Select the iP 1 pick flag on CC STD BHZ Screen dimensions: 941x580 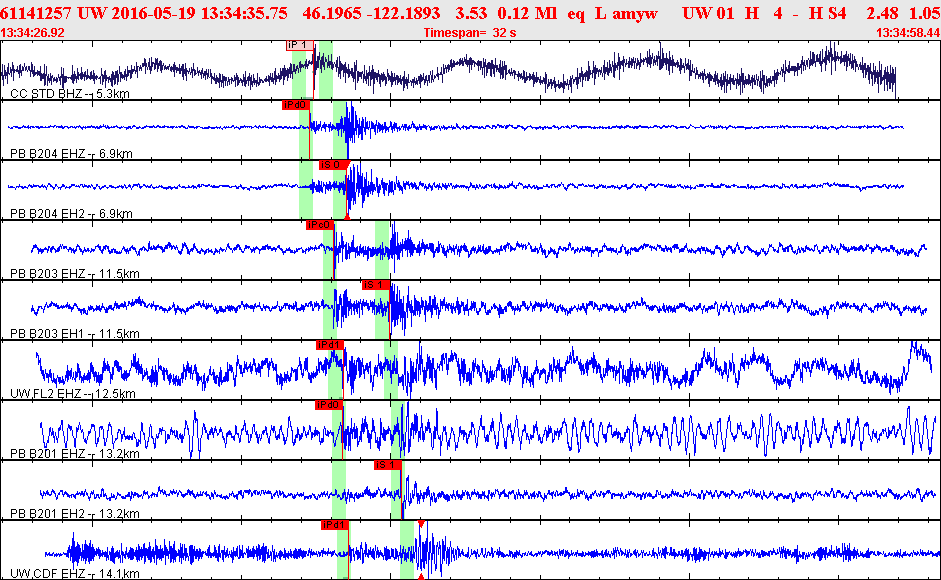(299, 46)
